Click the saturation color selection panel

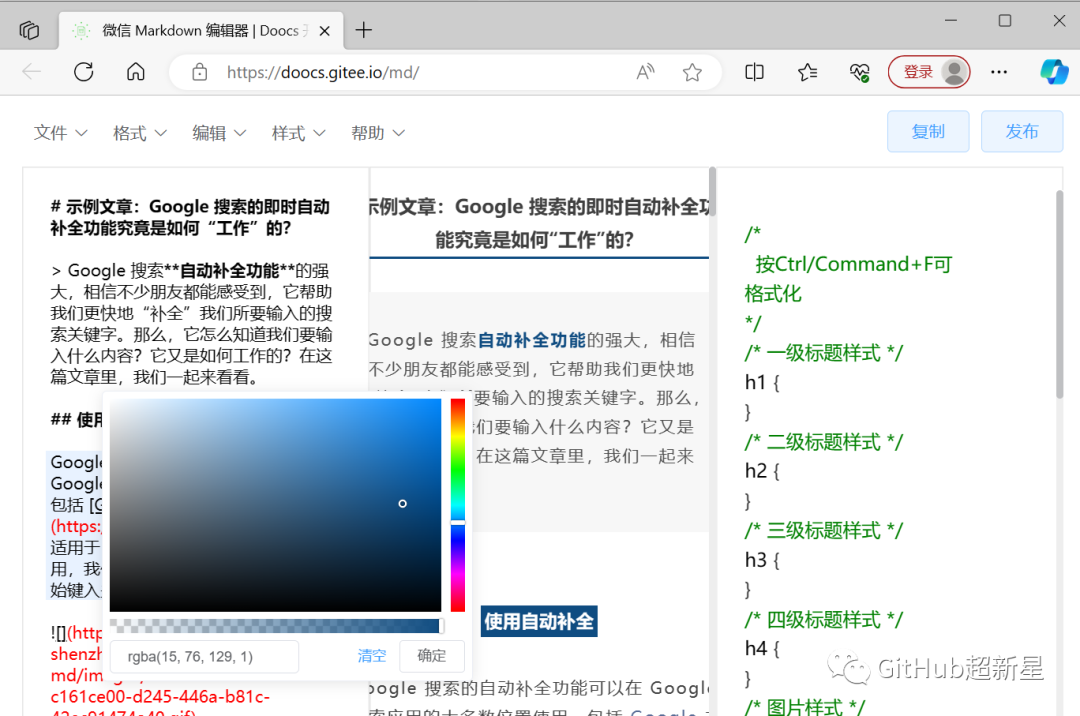tap(276, 505)
